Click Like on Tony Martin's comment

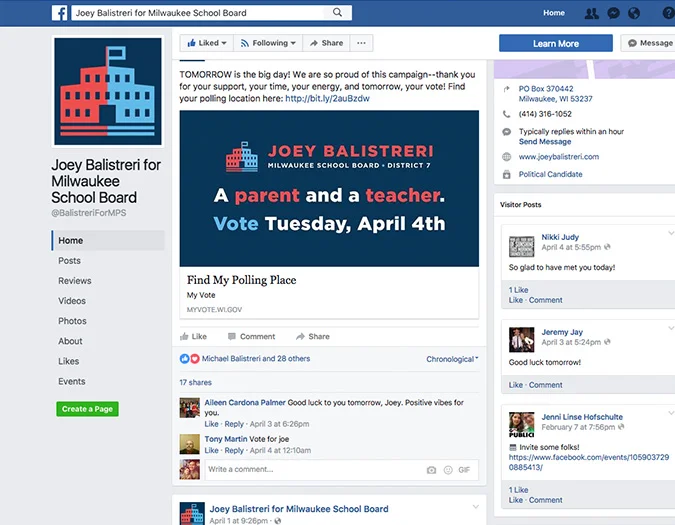tap(211, 451)
